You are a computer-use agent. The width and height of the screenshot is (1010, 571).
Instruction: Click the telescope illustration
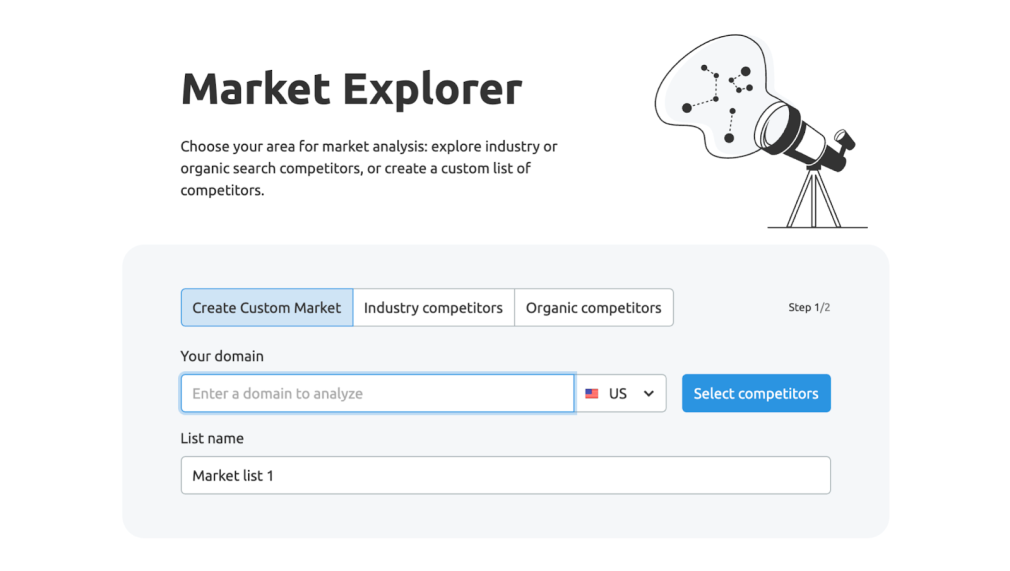point(761,131)
